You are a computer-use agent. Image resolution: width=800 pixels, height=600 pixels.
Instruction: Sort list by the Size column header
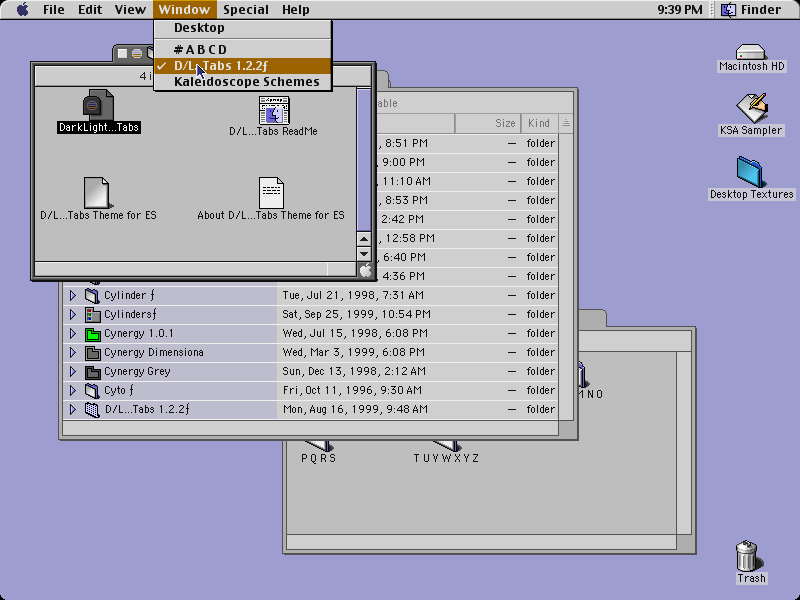(488, 123)
